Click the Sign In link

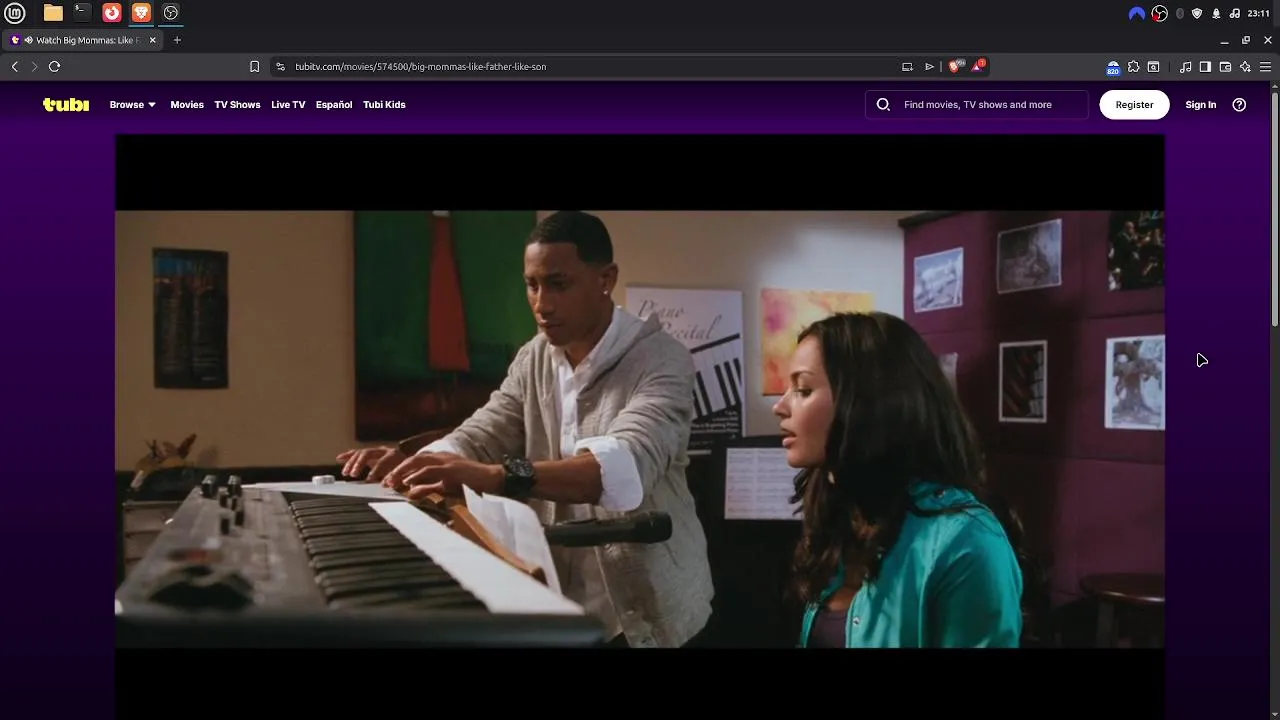1201,104
